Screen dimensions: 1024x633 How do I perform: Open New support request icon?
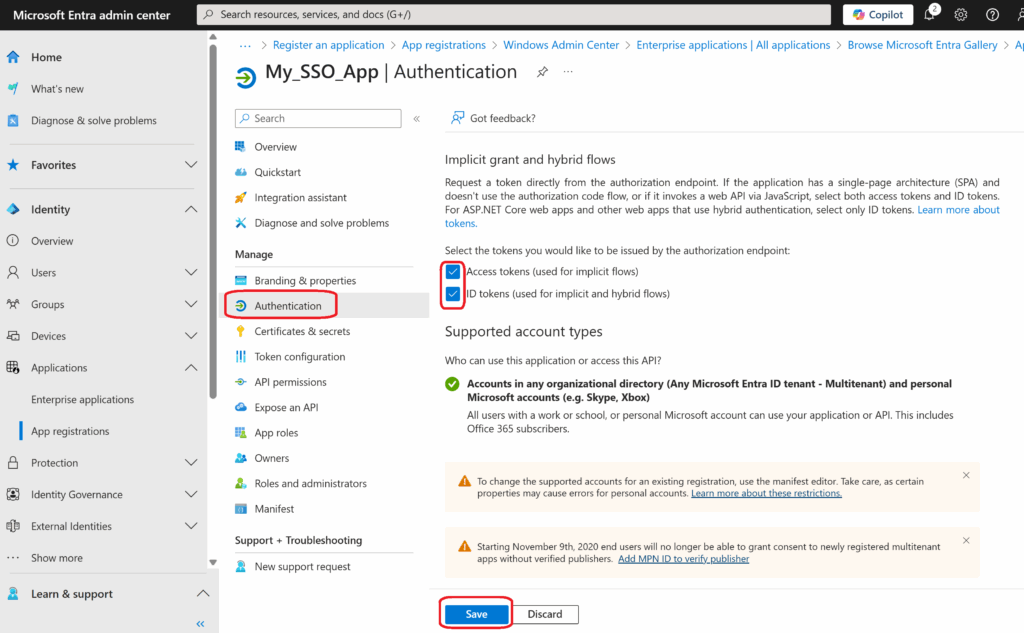point(240,566)
